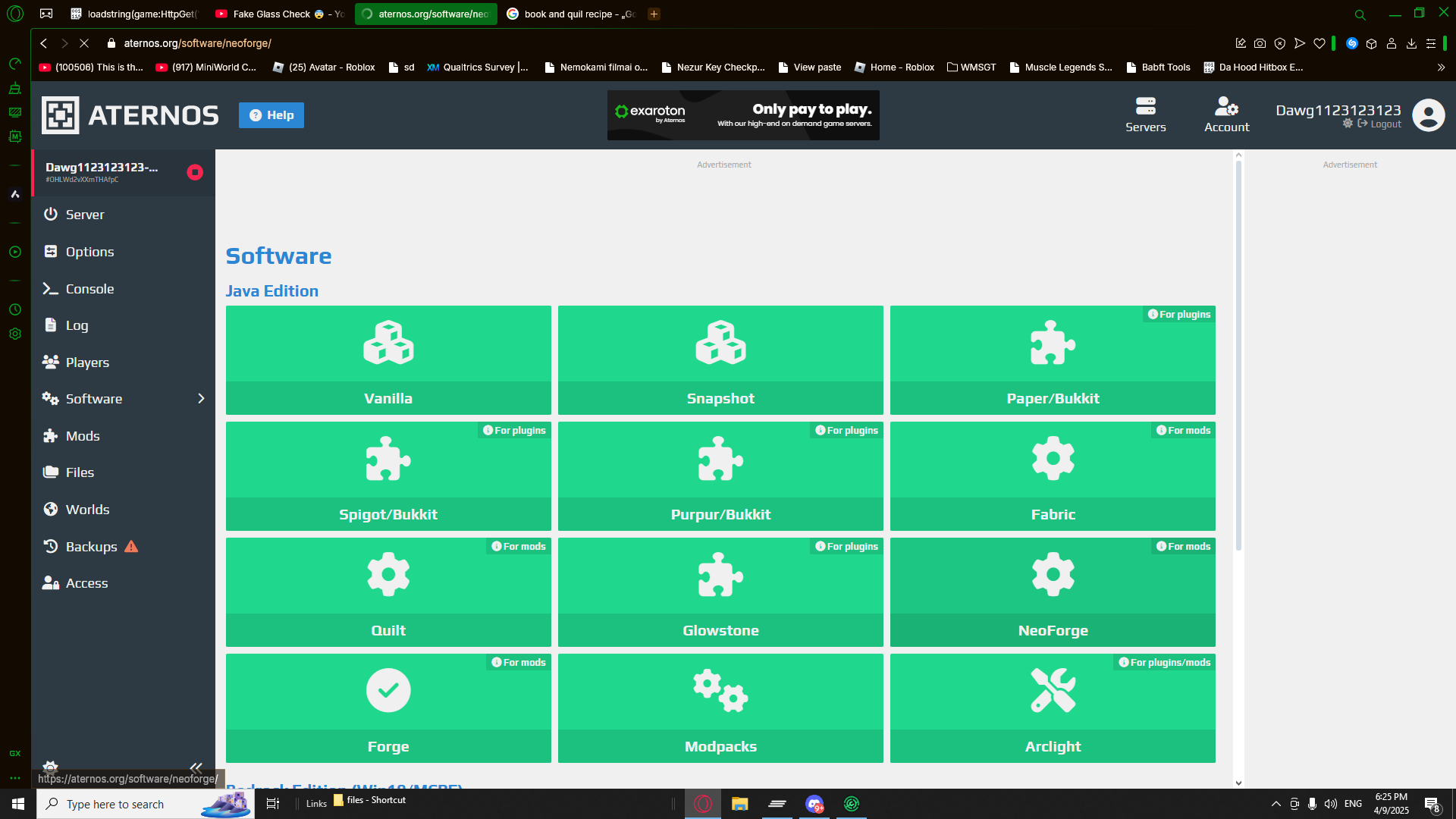
Task: Choose the Spigot/Bukkit tile
Action: click(388, 476)
